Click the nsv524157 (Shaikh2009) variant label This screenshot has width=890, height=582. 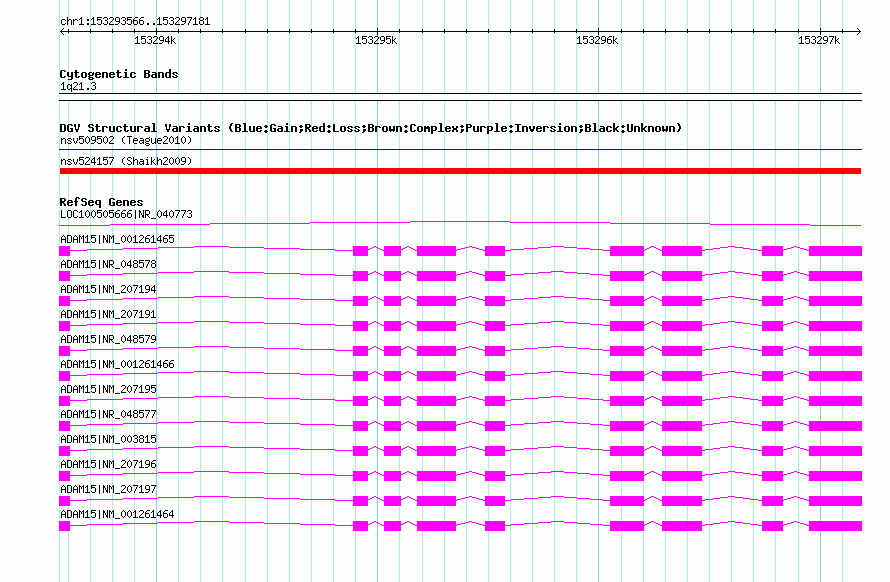[x=126, y=161]
